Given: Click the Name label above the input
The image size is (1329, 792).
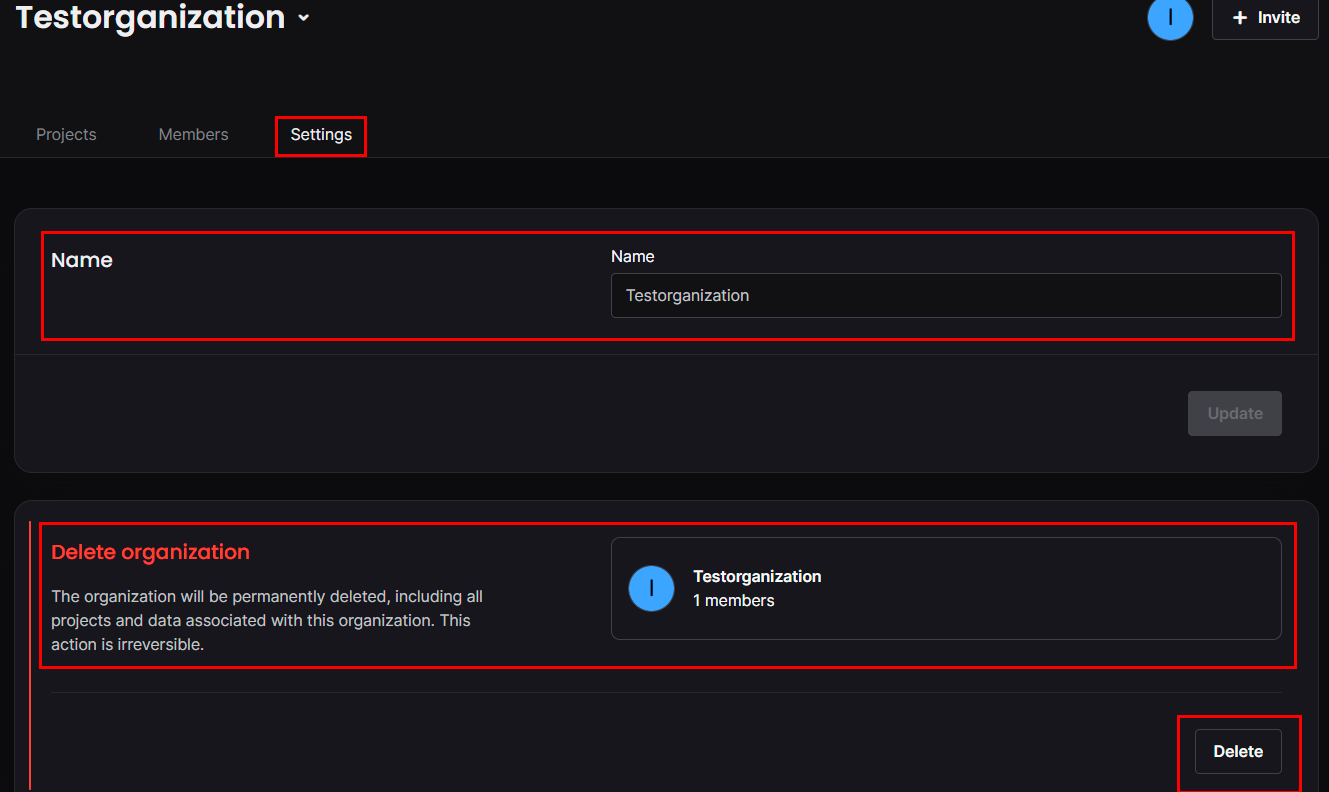Looking at the screenshot, I should 632,256.
